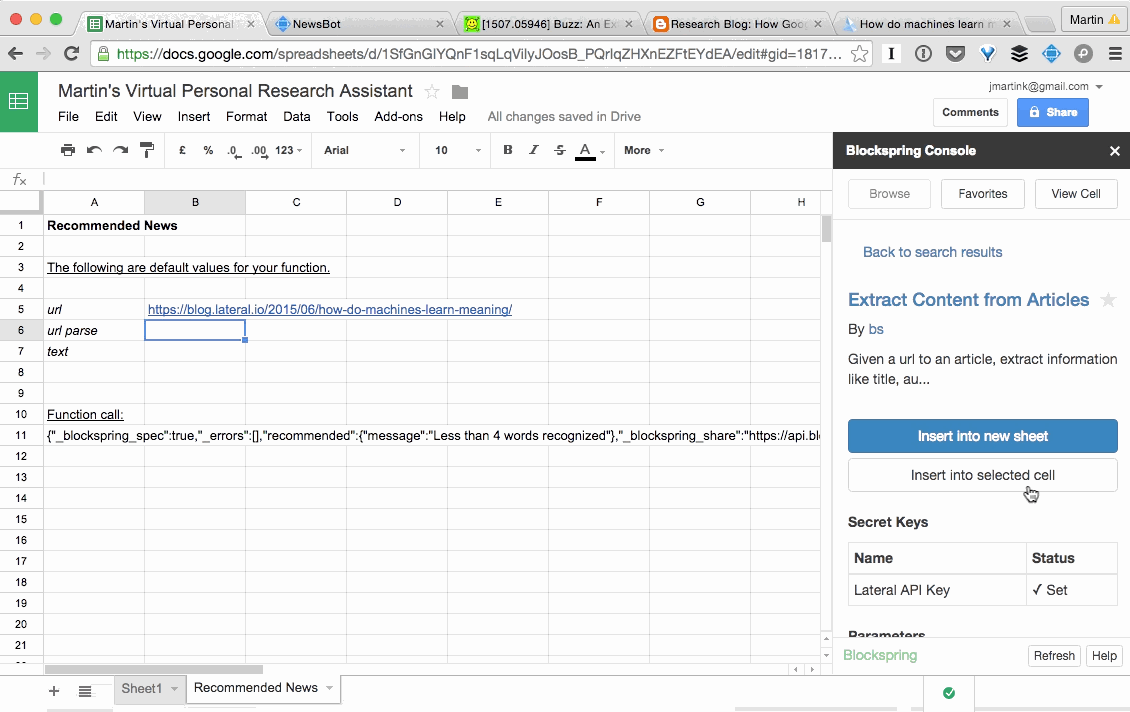The height and width of the screenshot is (712, 1130).
Task: Open Chrome hamburger menu
Action: (1115, 53)
